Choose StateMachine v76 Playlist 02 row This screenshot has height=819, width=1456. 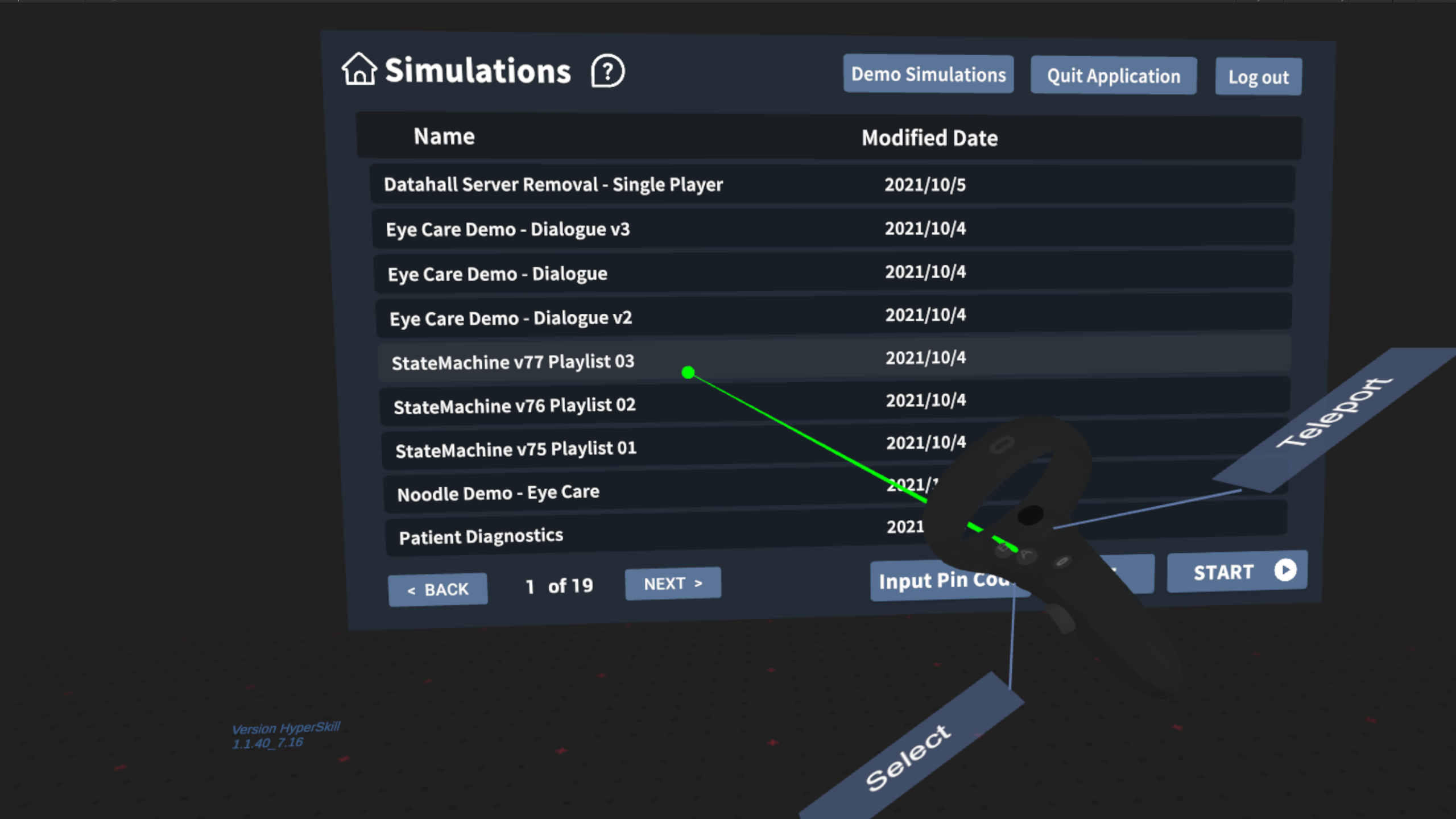[x=835, y=403]
